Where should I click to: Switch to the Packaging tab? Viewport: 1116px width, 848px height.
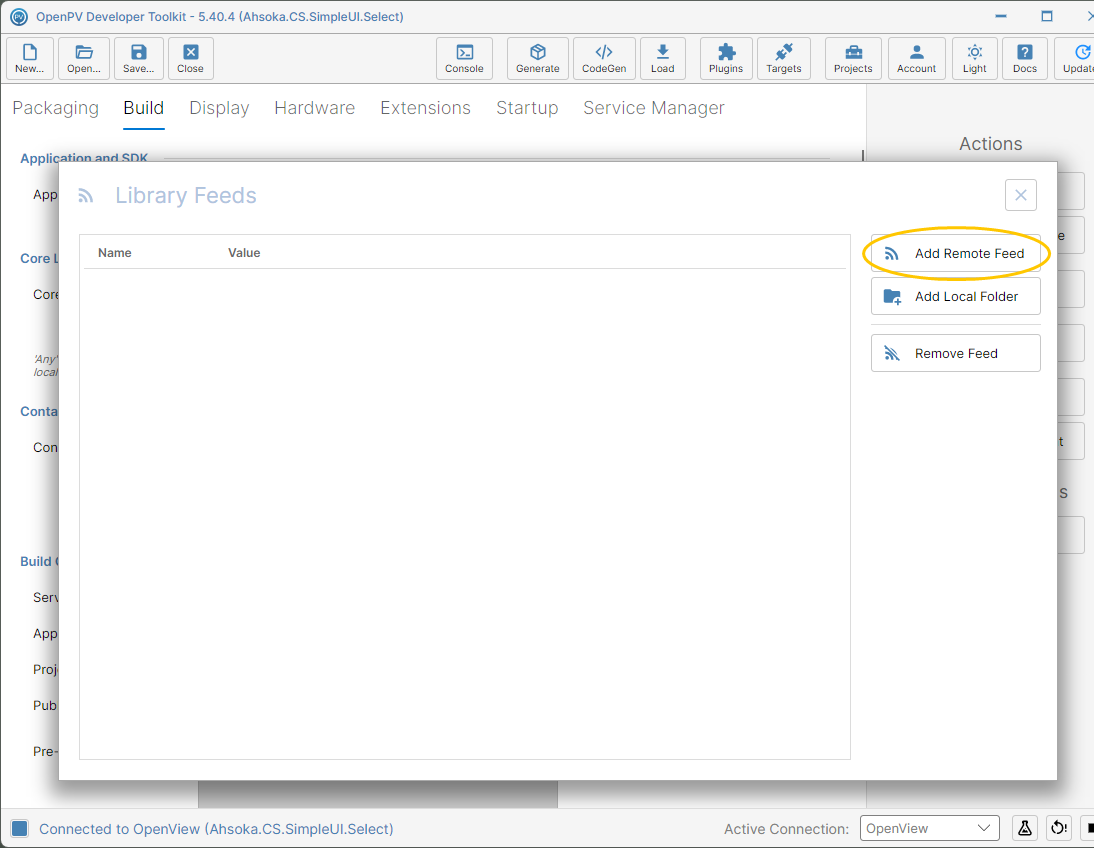tap(56, 108)
